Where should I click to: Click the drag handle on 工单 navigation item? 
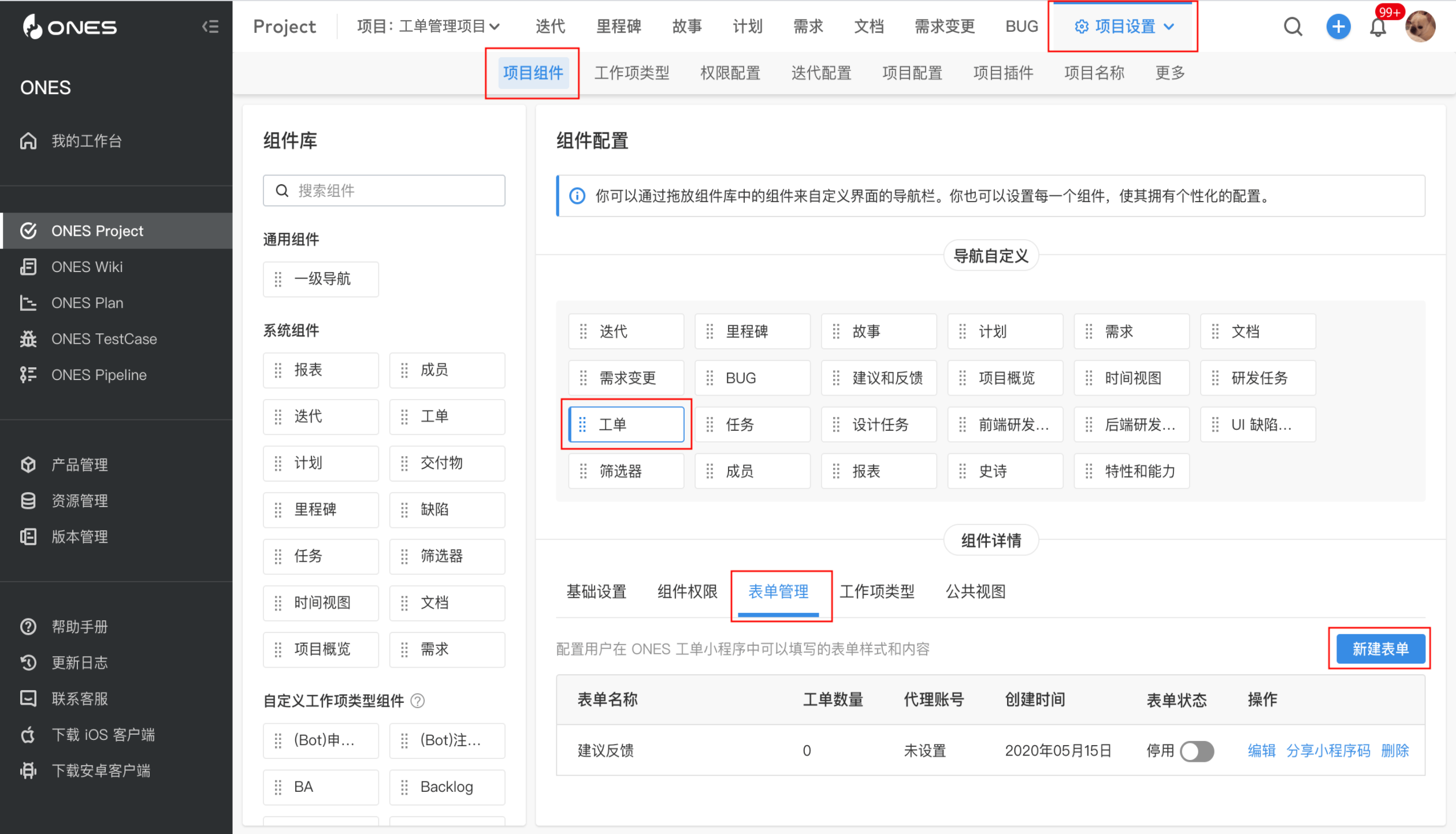point(582,425)
